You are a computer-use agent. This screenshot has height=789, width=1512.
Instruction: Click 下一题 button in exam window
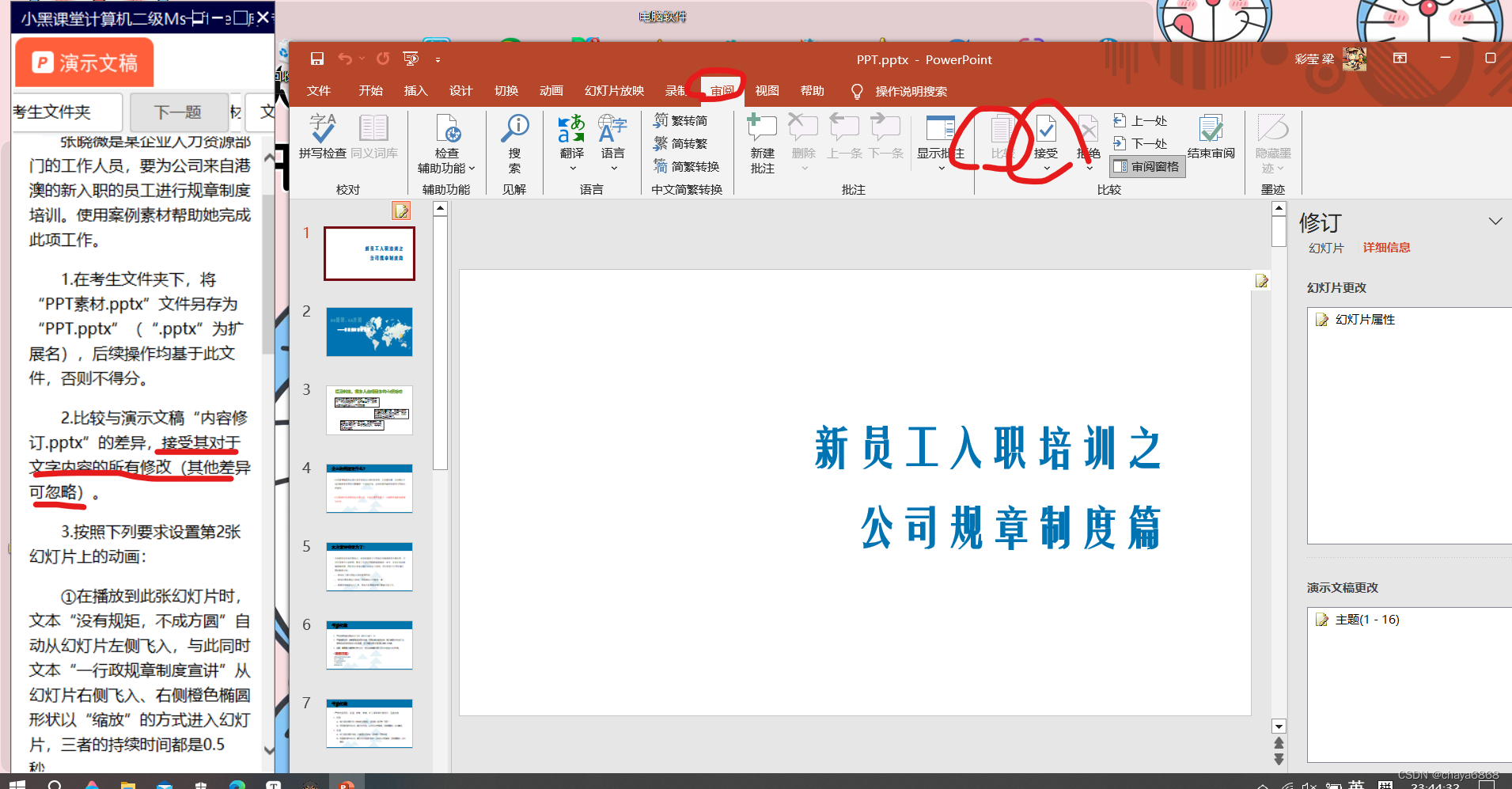(x=178, y=112)
